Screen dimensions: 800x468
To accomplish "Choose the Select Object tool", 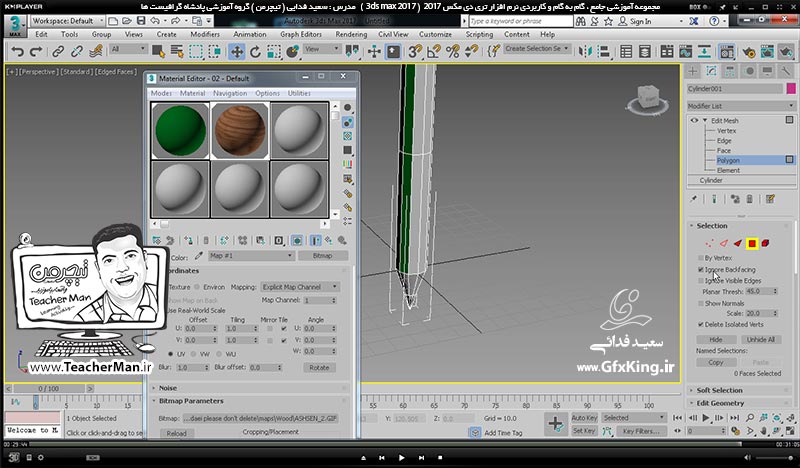I will pyautogui.click(x=158, y=52).
